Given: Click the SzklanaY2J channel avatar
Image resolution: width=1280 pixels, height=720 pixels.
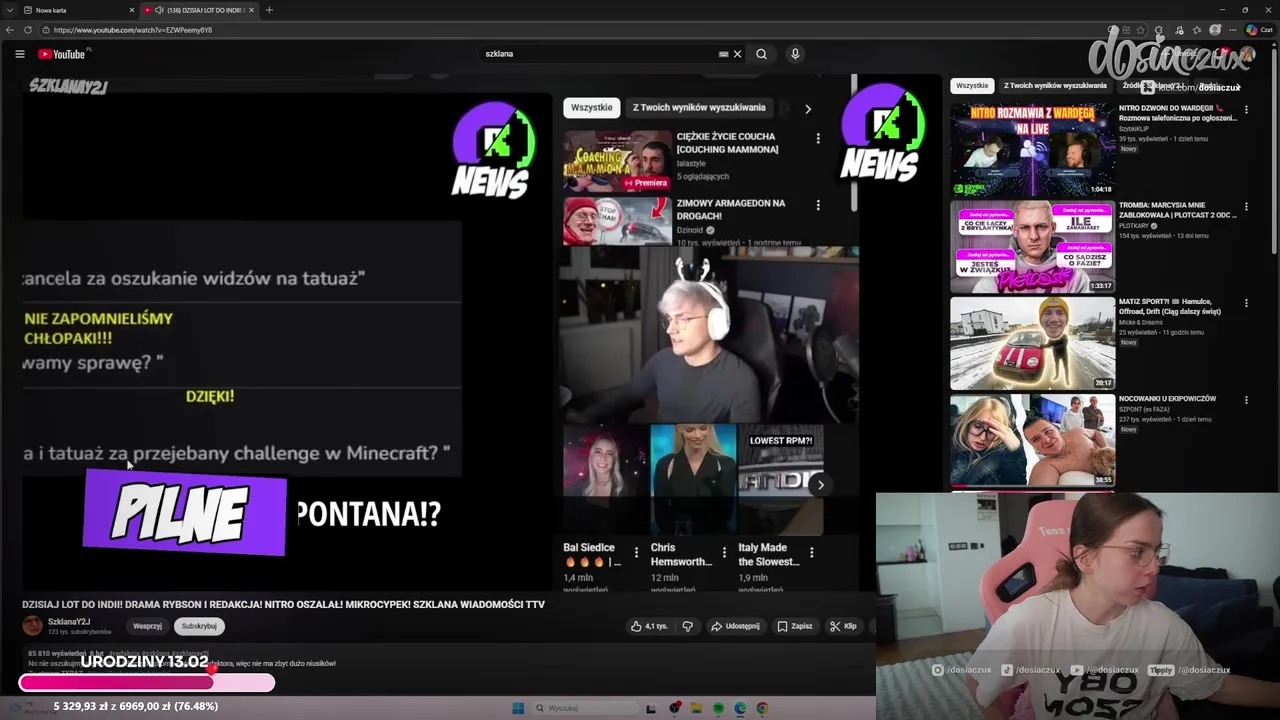Looking at the screenshot, I should click(33, 626).
